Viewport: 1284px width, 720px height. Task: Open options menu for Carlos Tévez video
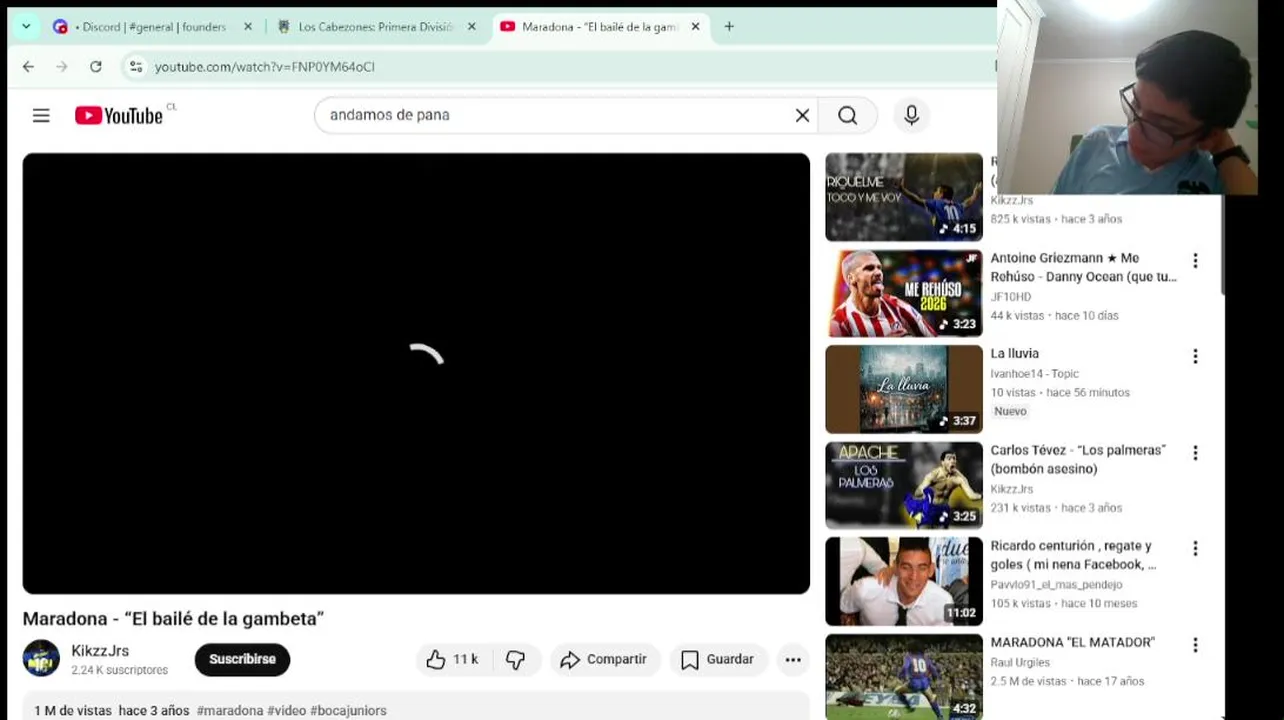tap(1195, 452)
